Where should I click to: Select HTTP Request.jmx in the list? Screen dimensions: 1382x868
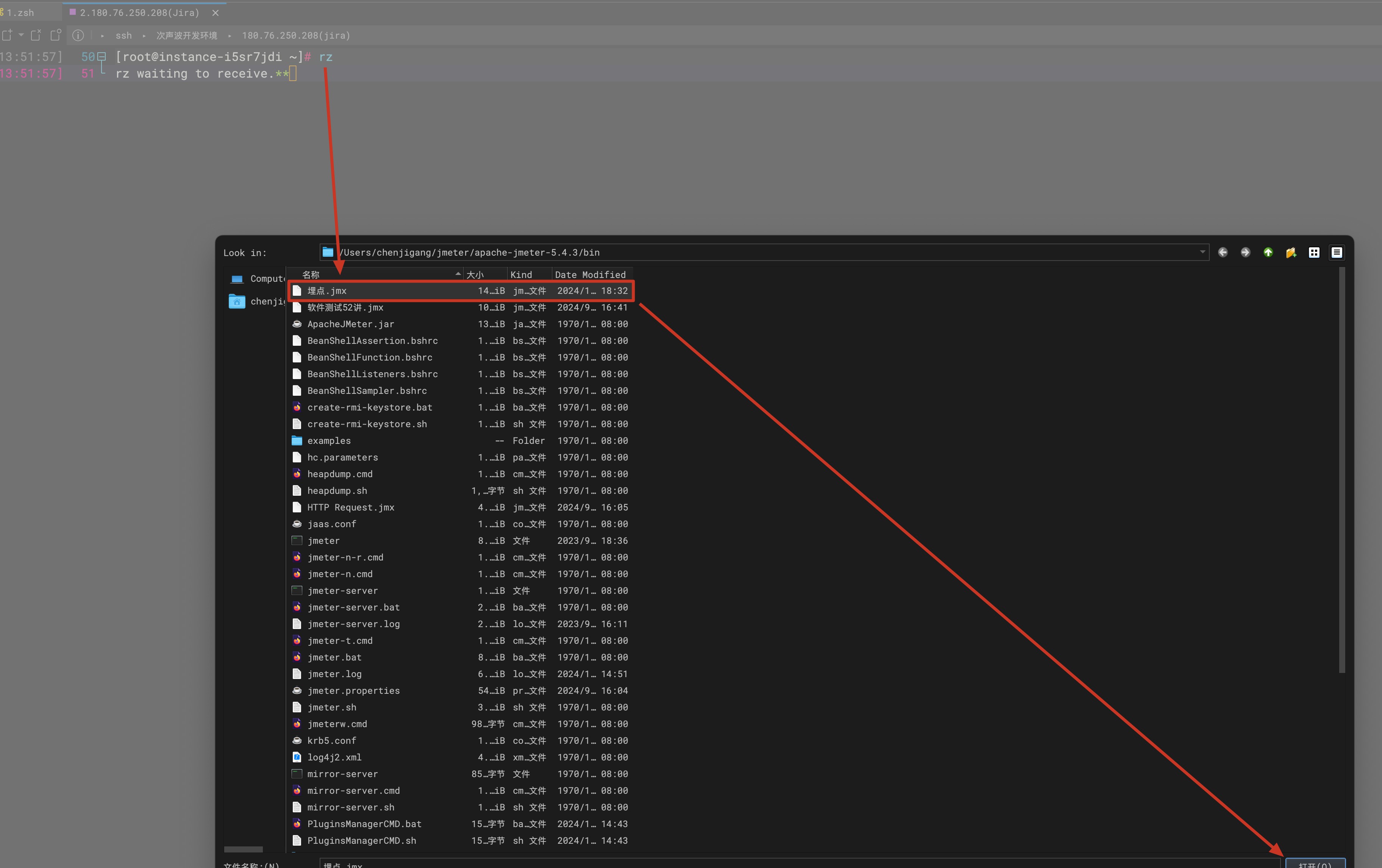click(460, 507)
